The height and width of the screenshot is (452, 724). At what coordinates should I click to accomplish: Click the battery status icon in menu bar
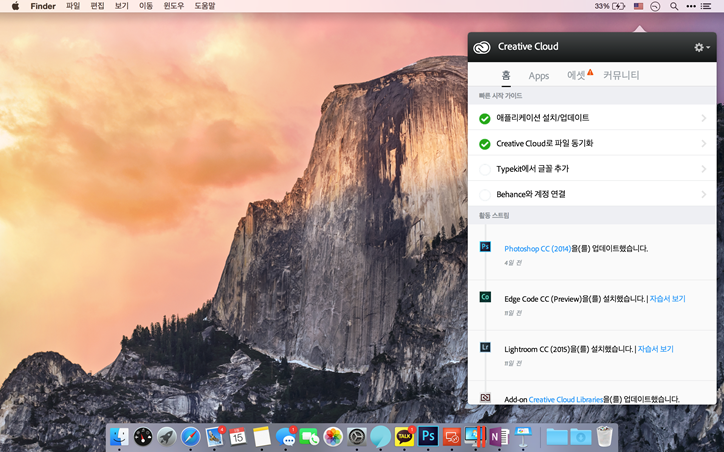coord(618,6)
